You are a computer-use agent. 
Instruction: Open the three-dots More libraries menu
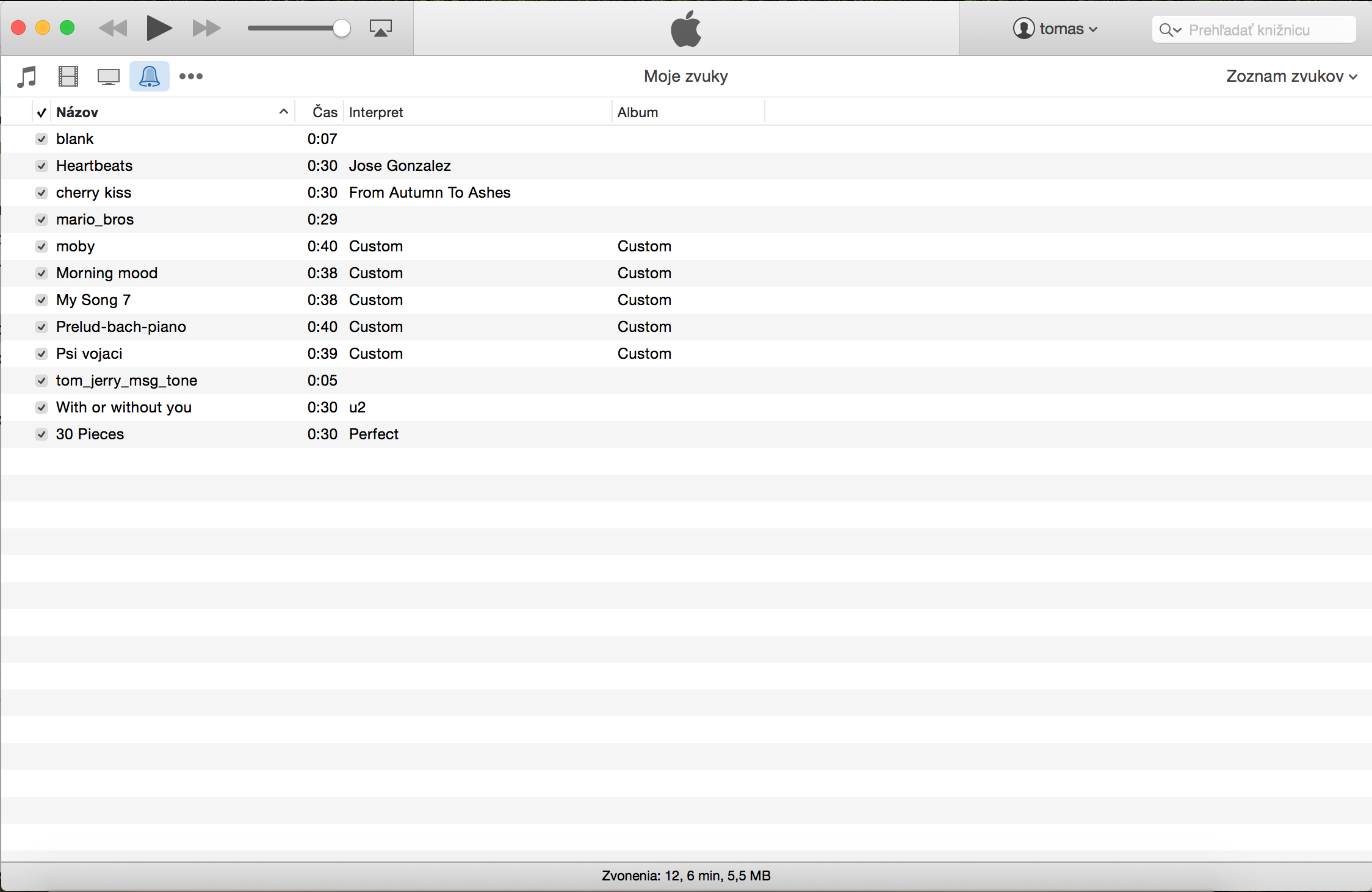pos(191,76)
